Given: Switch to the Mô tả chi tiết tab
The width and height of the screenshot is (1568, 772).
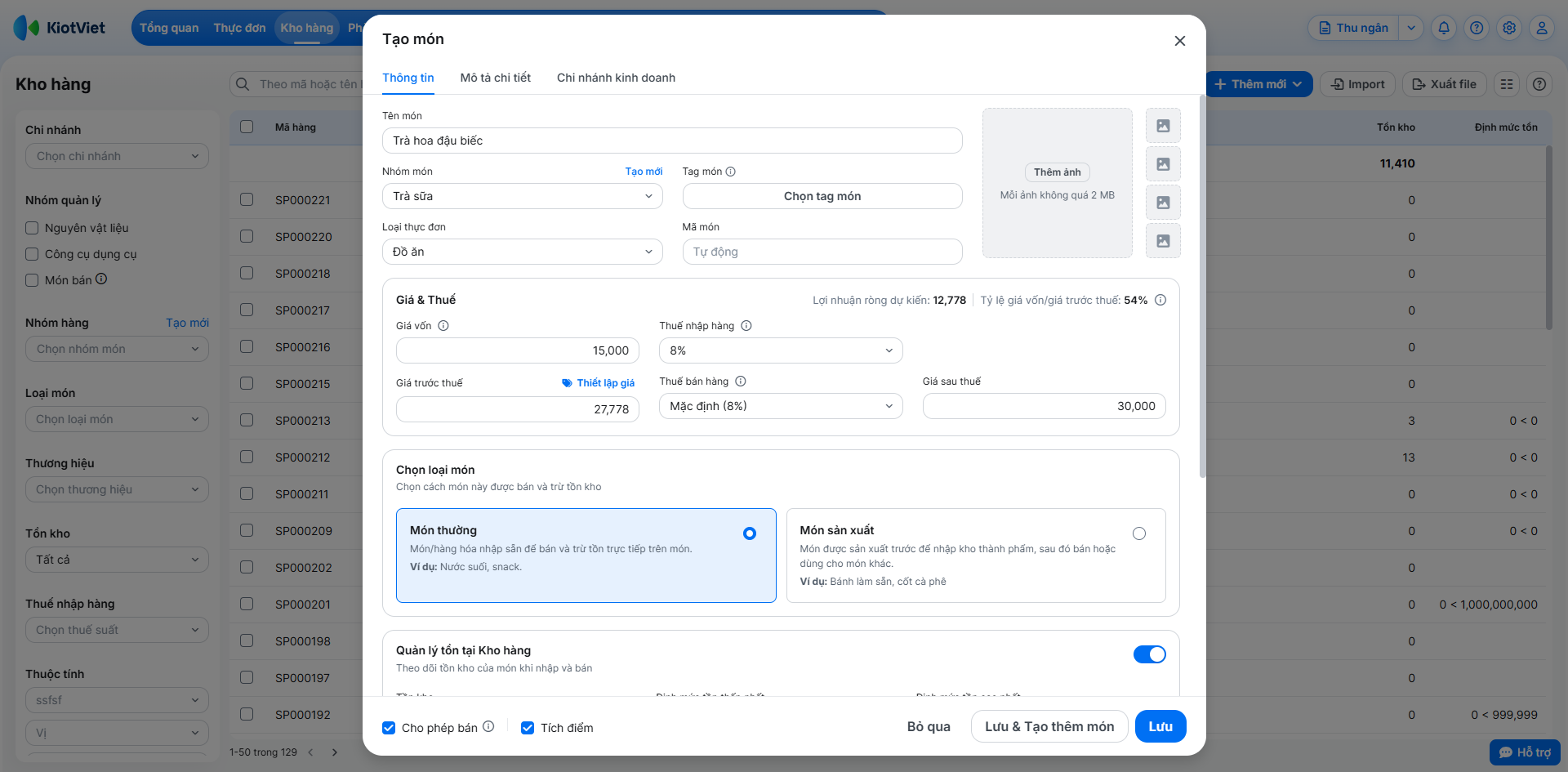Looking at the screenshot, I should [x=495, y=78].
